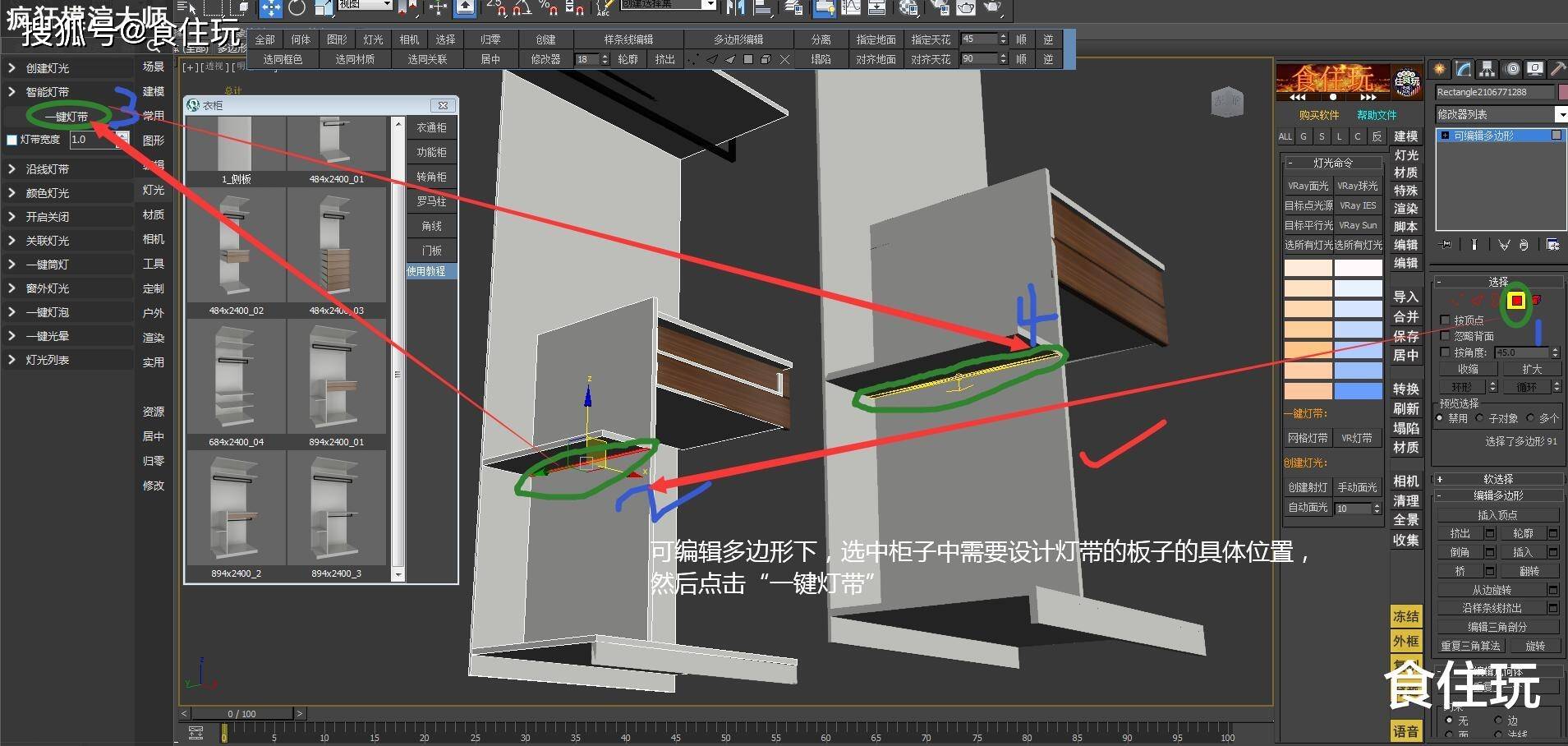Click Configure Modifier Sets icon

(x=1552, y=245)
